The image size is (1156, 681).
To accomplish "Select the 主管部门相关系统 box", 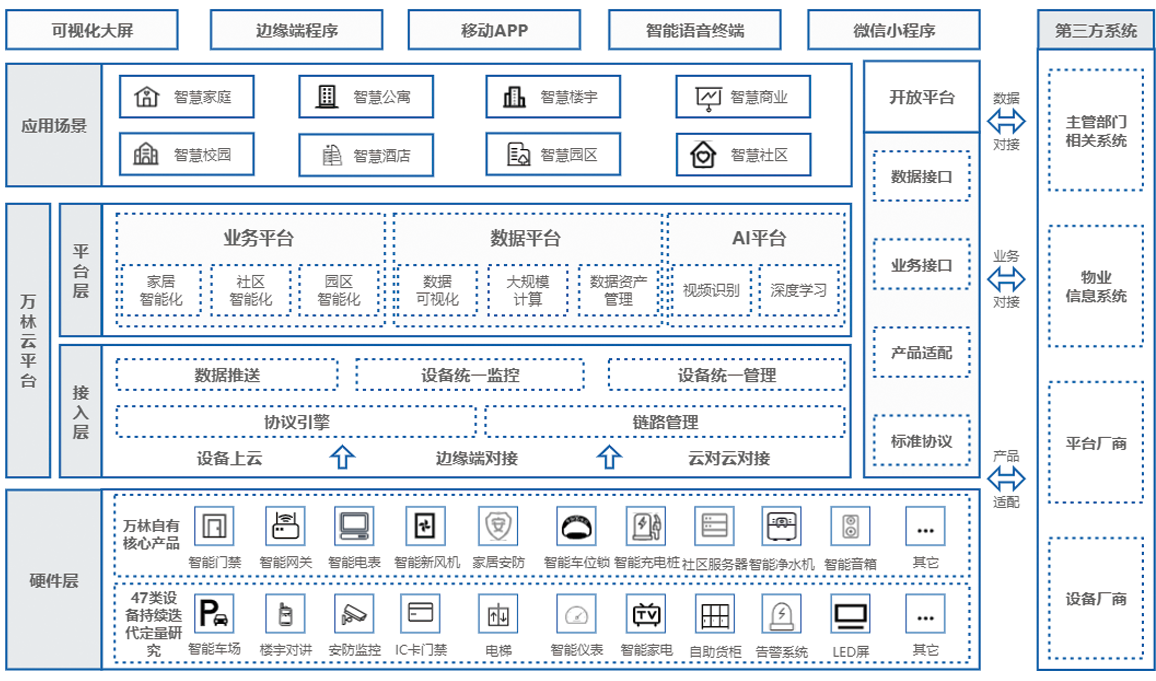I will point(1096,130).
